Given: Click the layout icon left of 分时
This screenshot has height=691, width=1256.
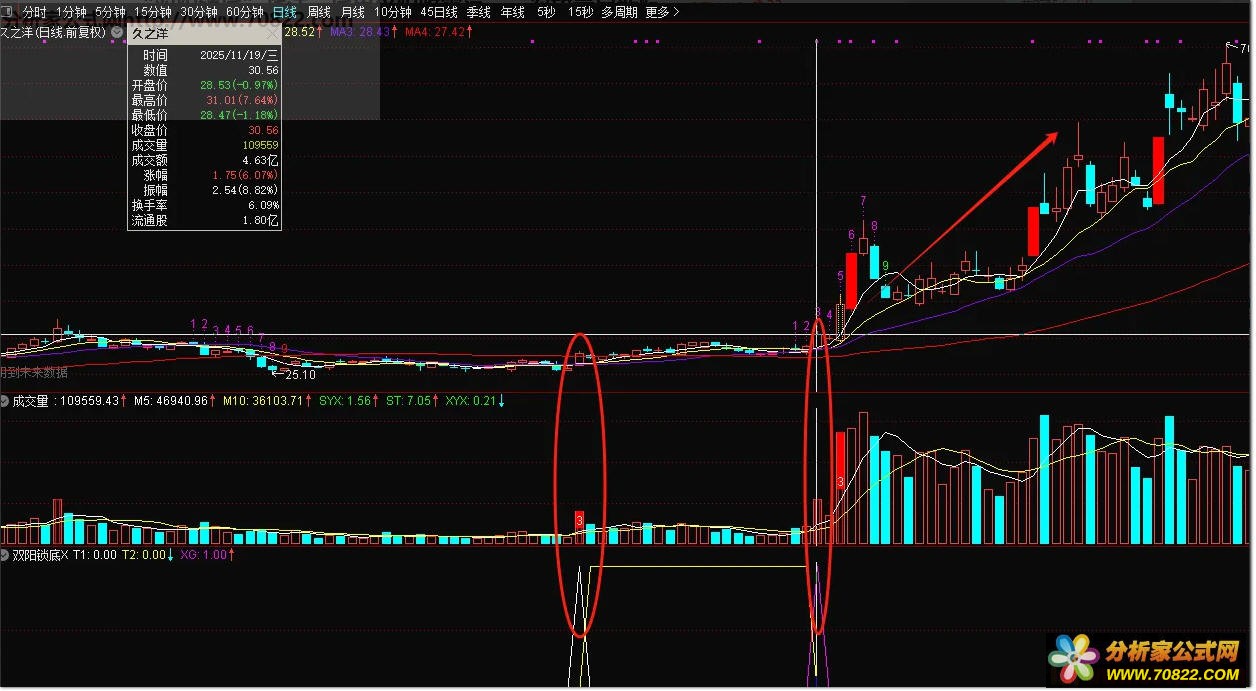Looking at the screenshot, I should coord(8,12).
